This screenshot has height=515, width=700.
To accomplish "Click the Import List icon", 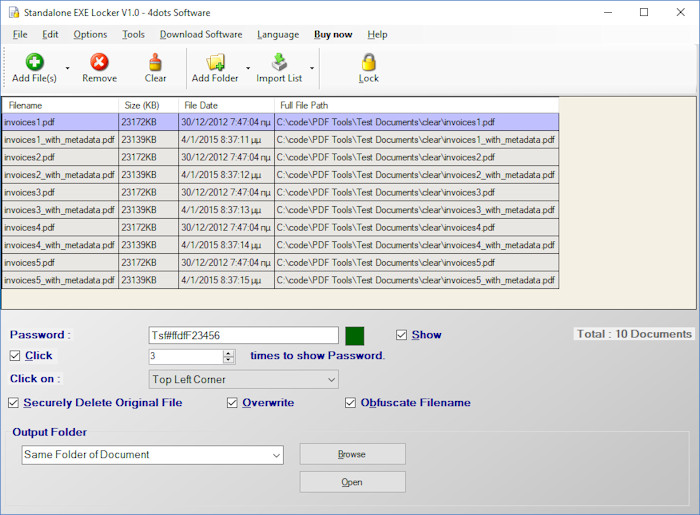I will point(279,62).
